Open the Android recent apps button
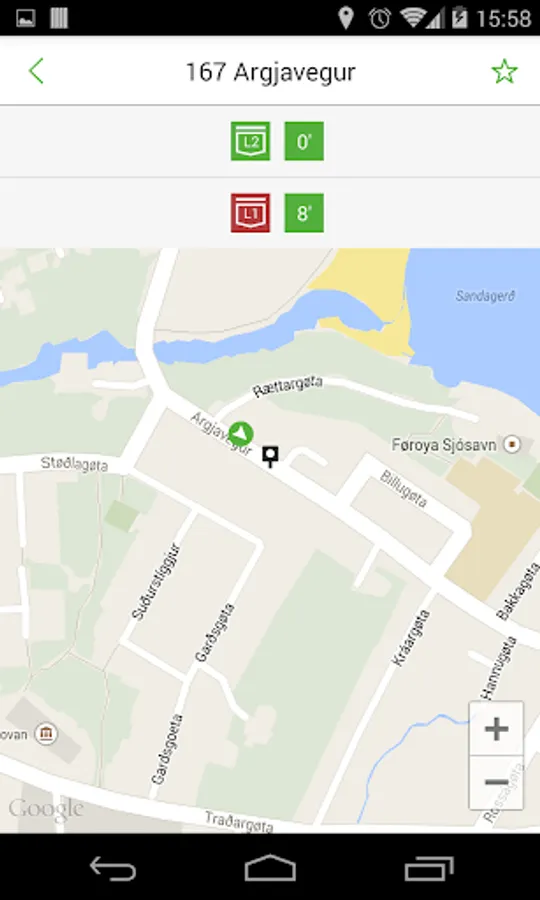 [429, 868]
